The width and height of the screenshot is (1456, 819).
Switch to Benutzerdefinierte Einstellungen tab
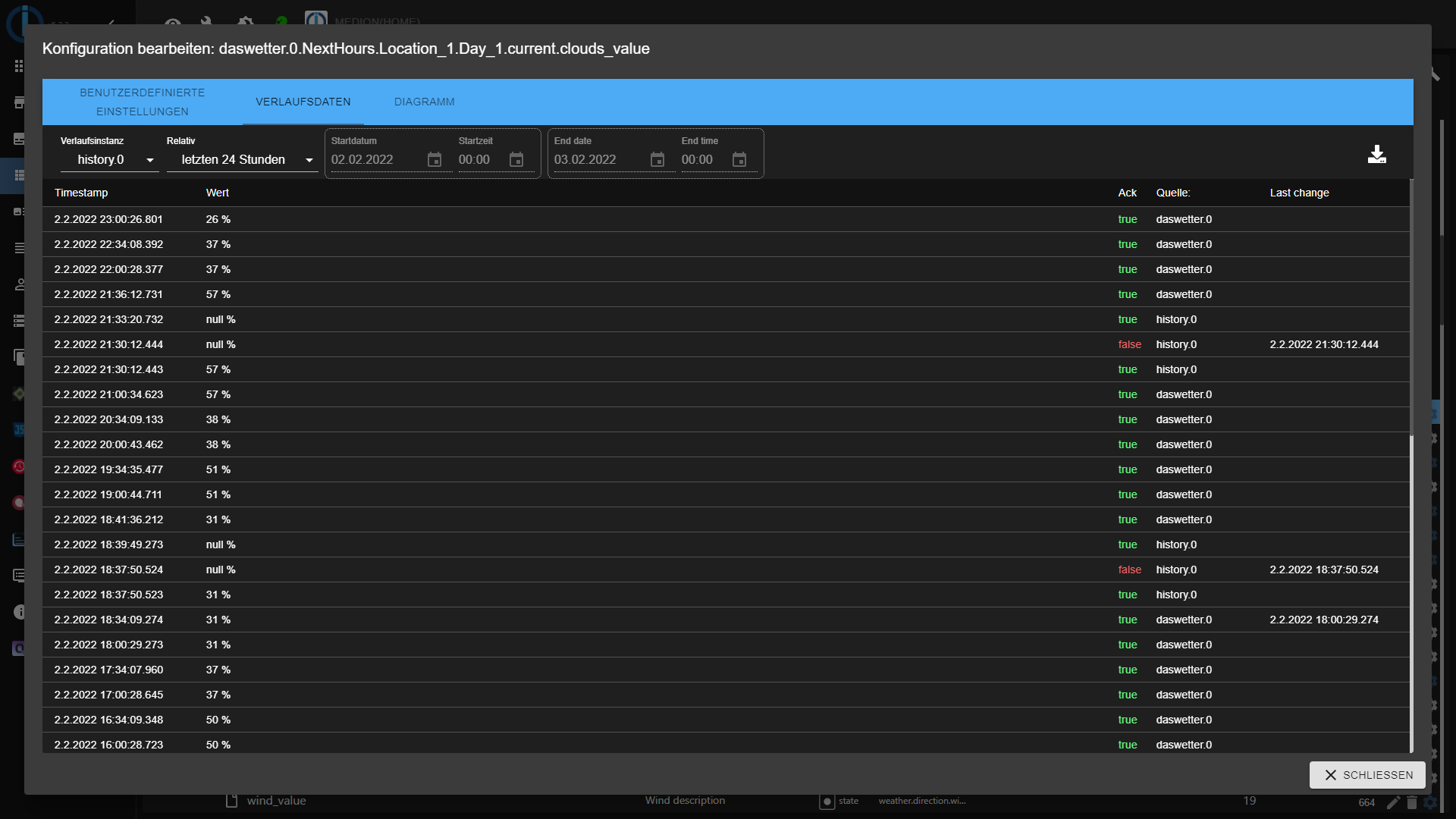pos(142,102)
